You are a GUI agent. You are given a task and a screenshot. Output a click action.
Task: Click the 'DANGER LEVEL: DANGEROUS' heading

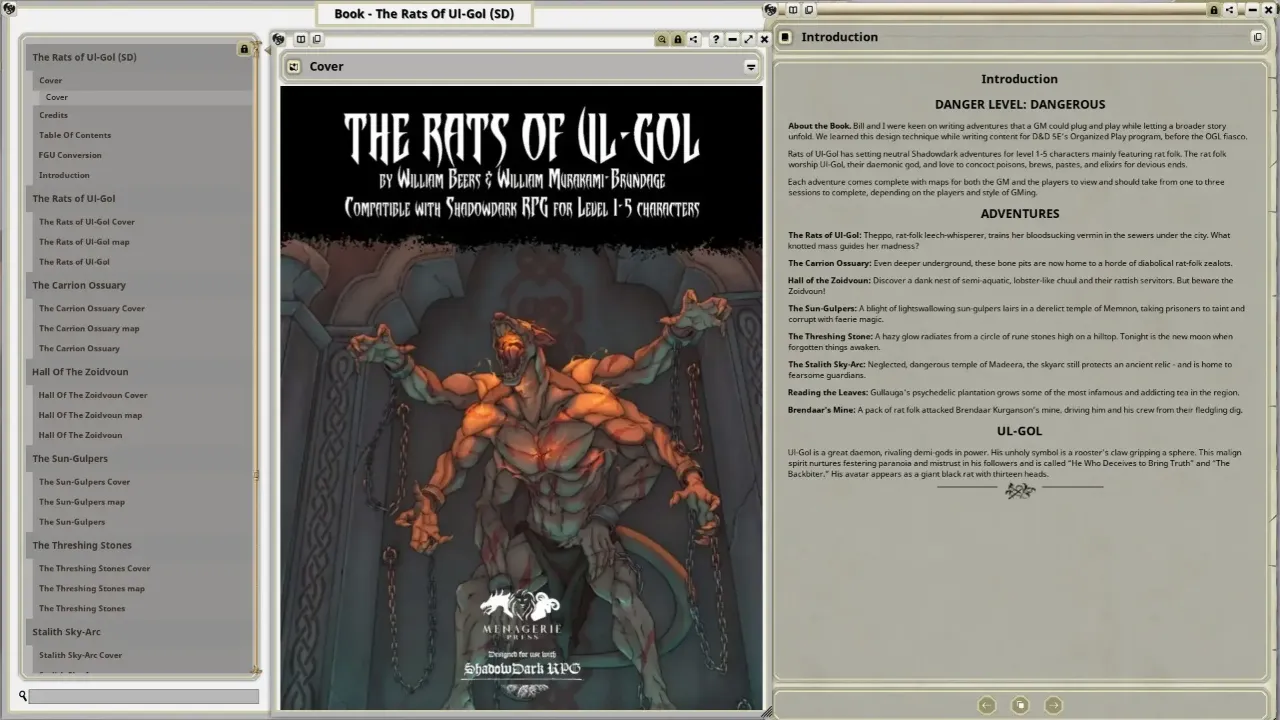click(x=1020, y=104)
